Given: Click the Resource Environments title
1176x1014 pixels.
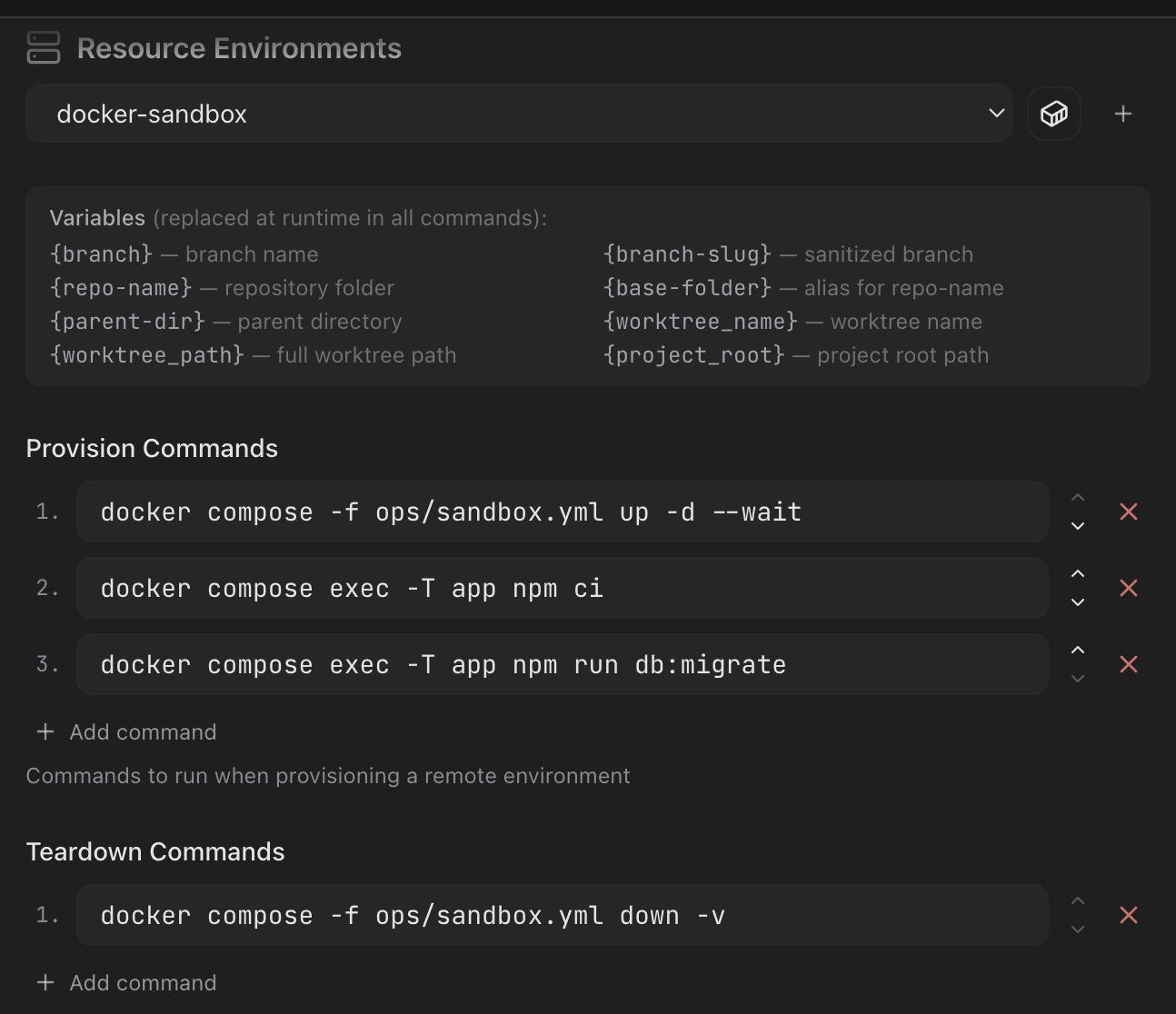Looking at the screenshot, I should pyautogui.click(x=239, y=48).
